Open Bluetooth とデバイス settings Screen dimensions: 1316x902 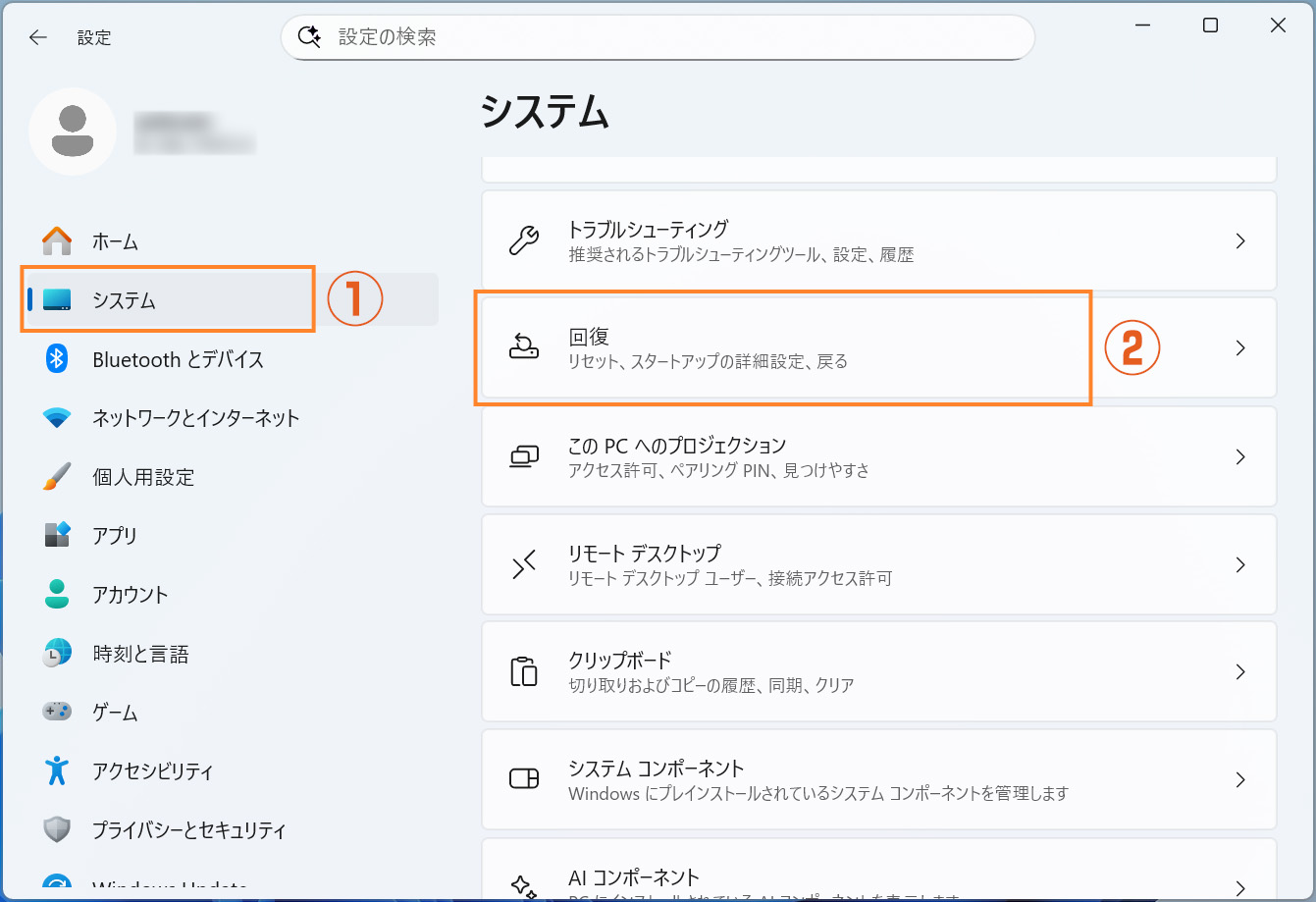232,359
